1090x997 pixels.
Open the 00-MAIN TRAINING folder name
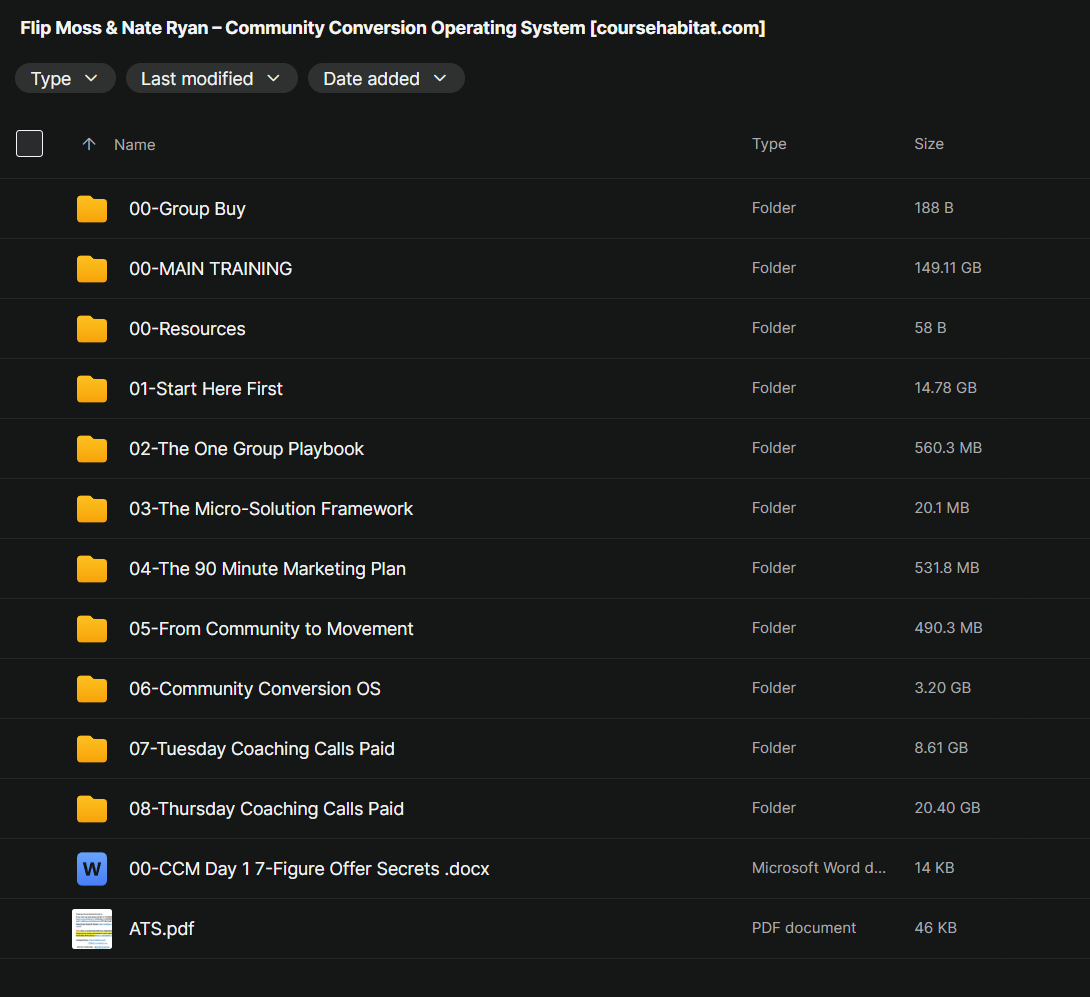point(211,268)
